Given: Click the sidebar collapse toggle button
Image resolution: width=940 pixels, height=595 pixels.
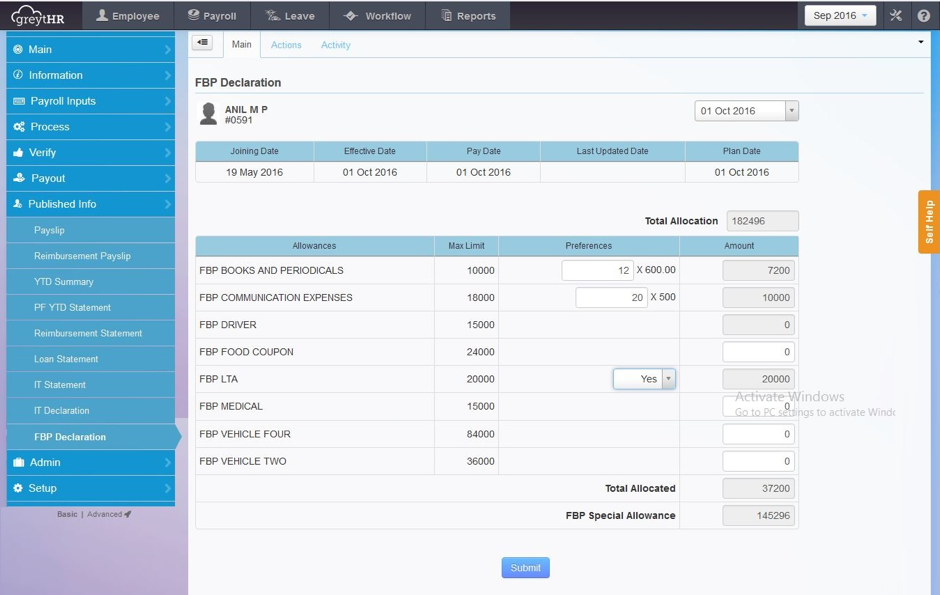Looking at the screenshot, I should click(203, 43).
